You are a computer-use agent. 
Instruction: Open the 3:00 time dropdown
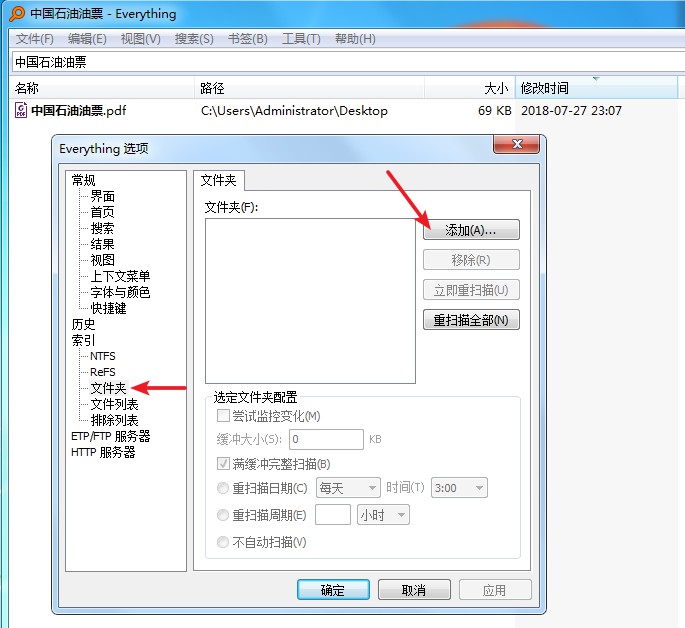pos(459,488)
